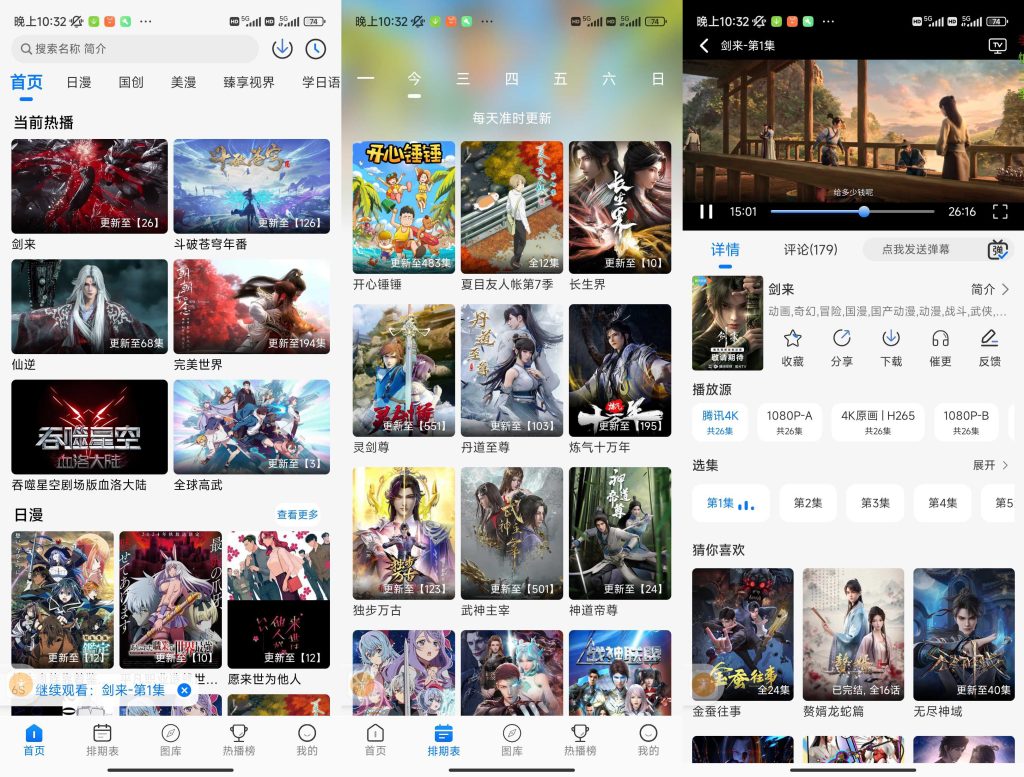This screenshot has width=1024, height=777.
Task: Tap the back arrow next to 剑来-第1集
Action: [x=704, y=46]
